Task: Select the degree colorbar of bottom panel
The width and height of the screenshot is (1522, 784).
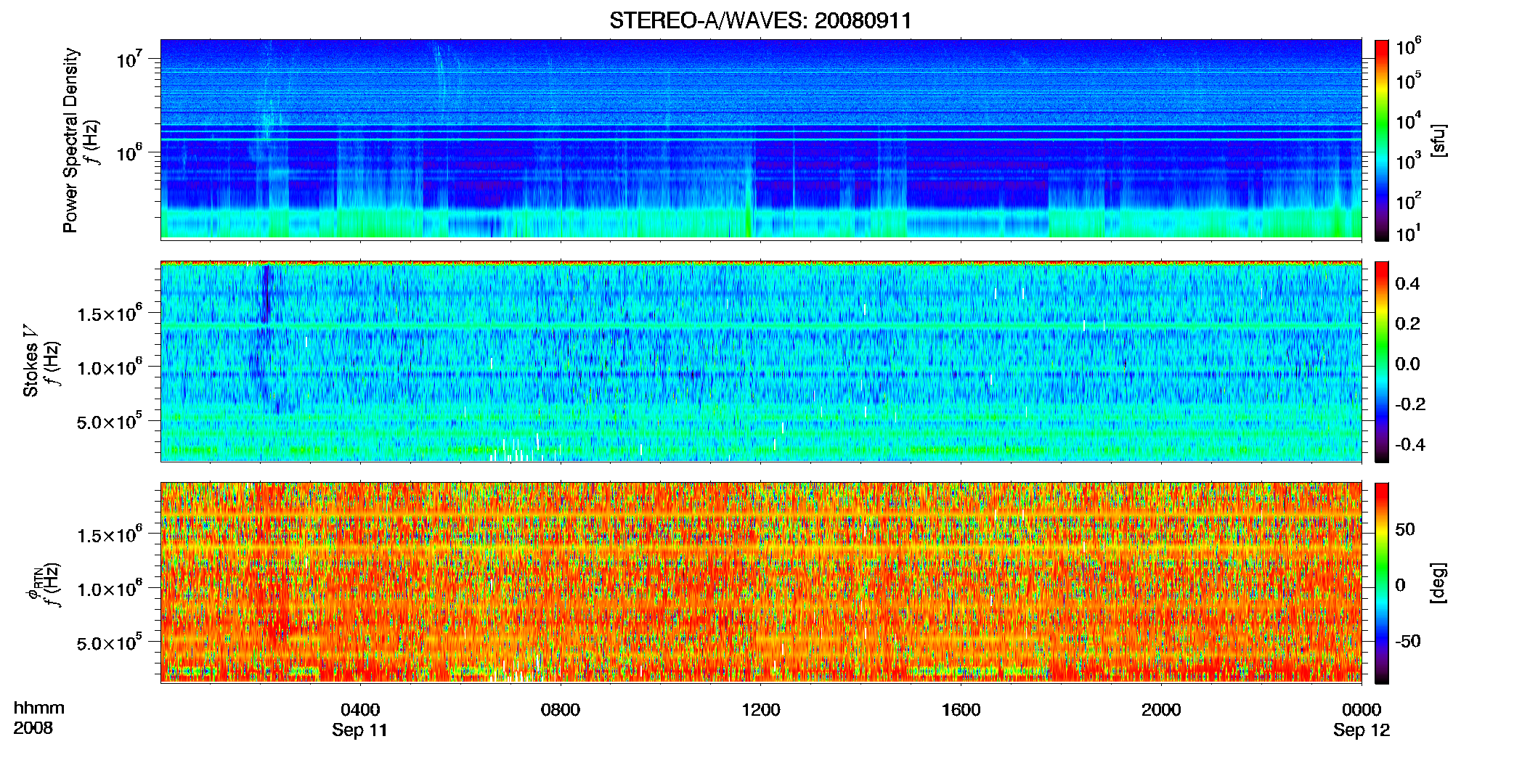Action: point(1382,583)
